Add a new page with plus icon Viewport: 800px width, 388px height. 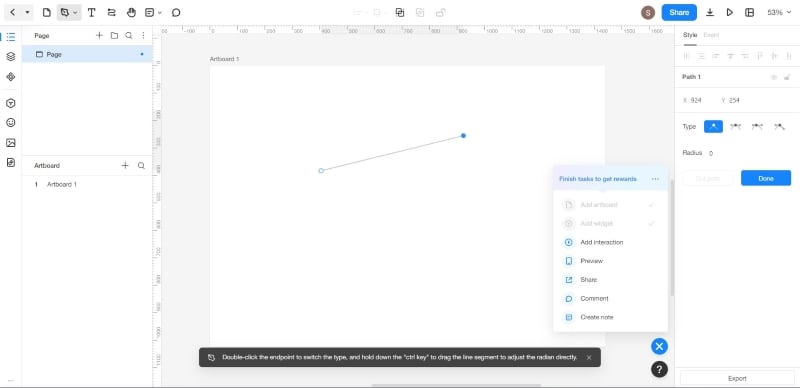pyautogui.click(x=99, y=35)
